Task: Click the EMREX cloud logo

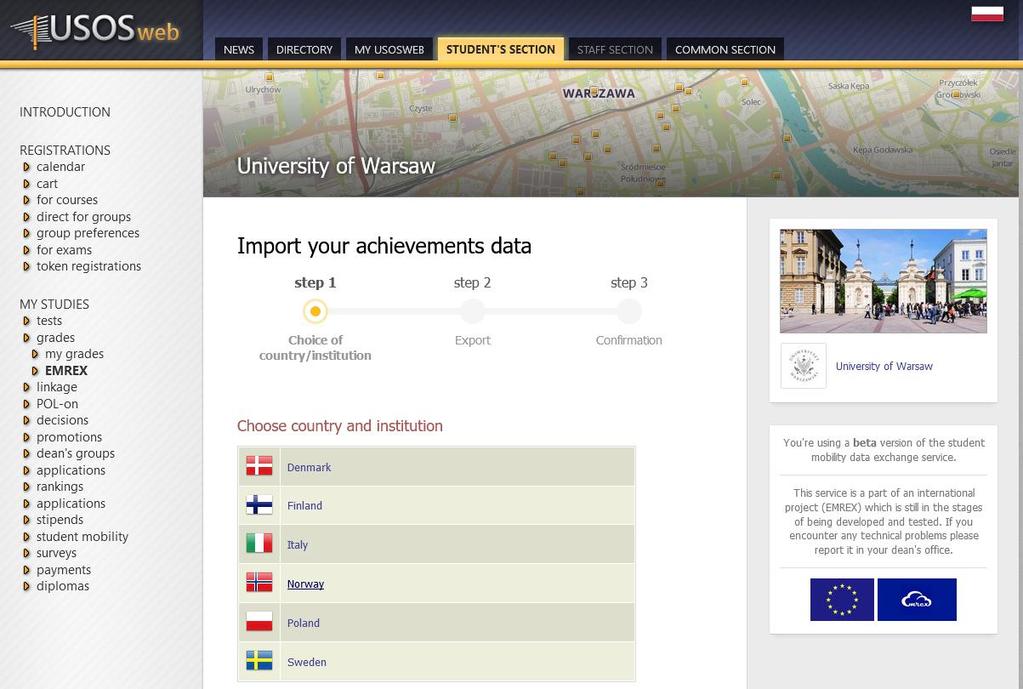Action: tap(917, 599)
